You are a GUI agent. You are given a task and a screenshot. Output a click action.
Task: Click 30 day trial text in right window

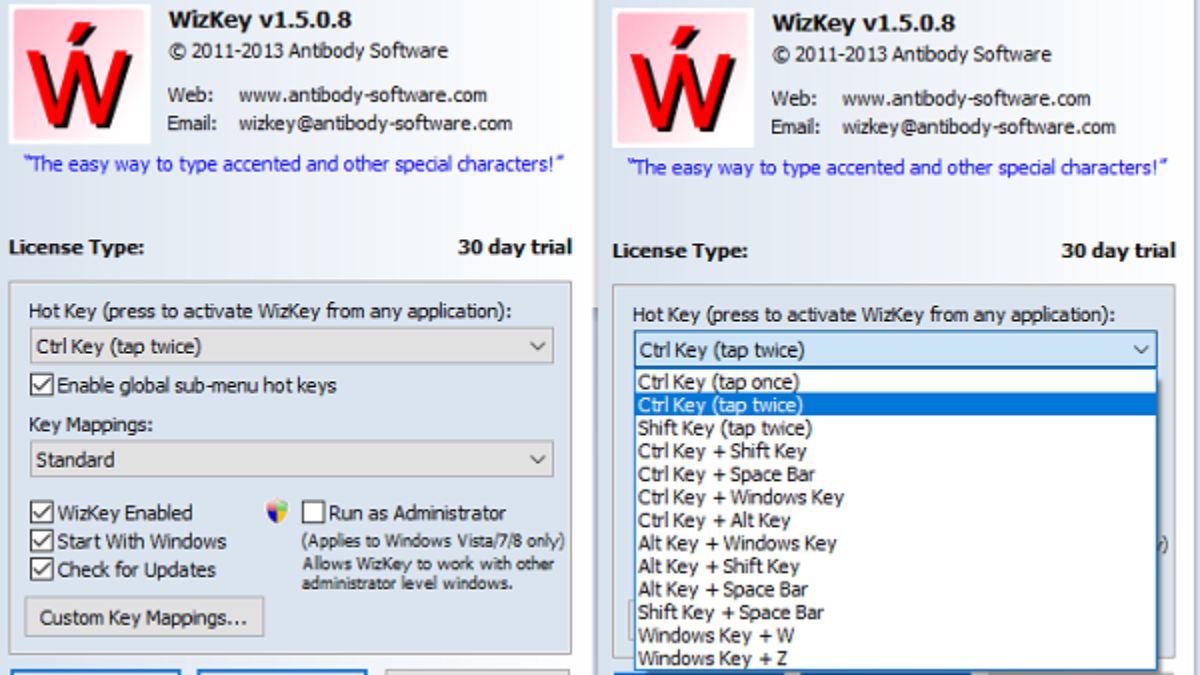click(x=1118, y=250)
